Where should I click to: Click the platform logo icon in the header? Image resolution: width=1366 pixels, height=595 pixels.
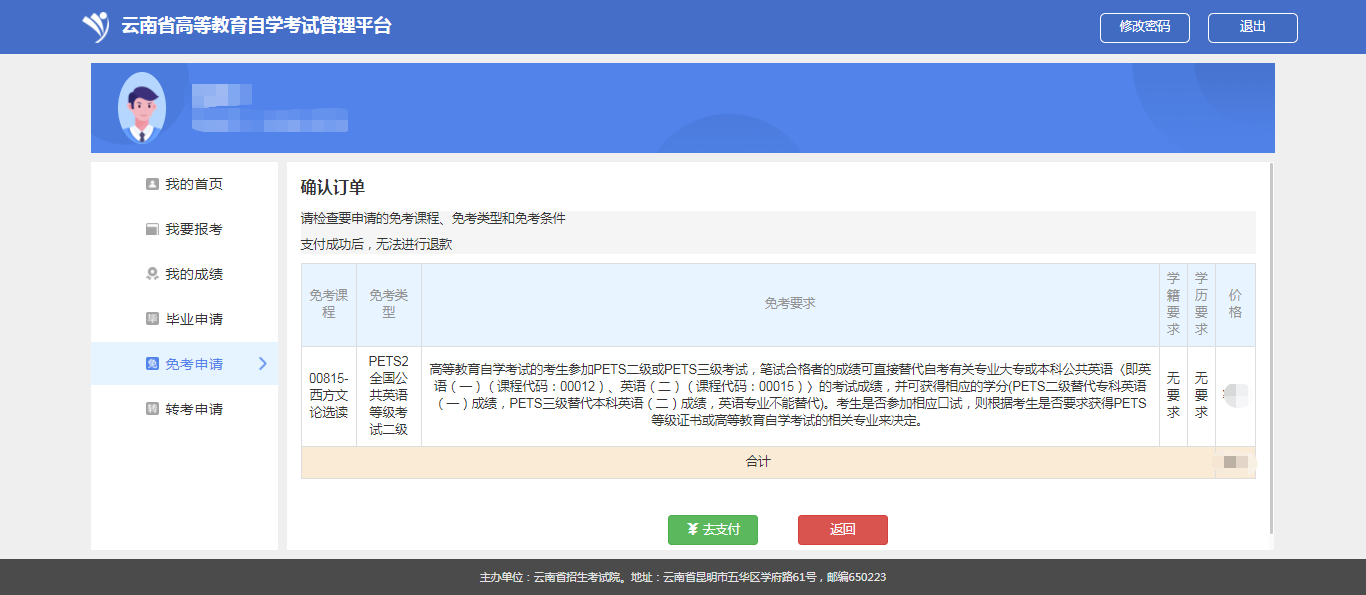pyautogui.click(x=96, y=26)
